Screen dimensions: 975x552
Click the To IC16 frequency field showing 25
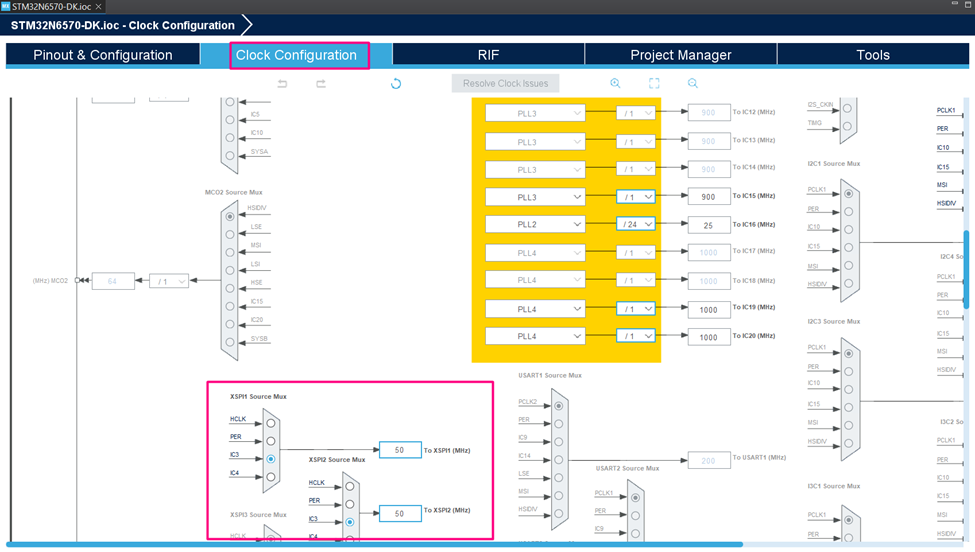click(709, 225)
